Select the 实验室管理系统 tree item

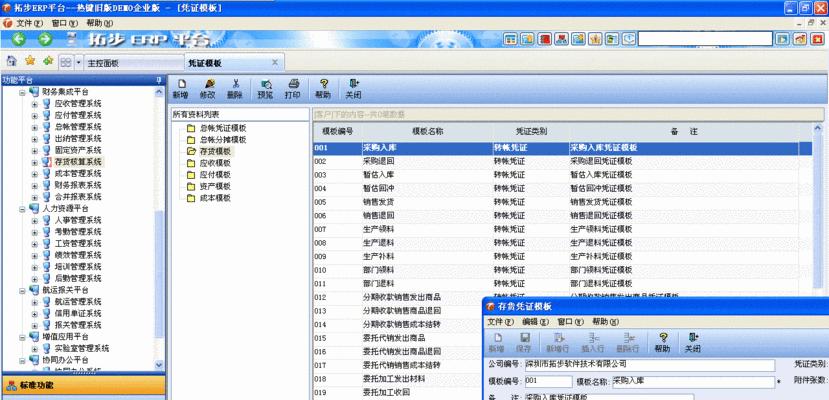pos(82,348)
